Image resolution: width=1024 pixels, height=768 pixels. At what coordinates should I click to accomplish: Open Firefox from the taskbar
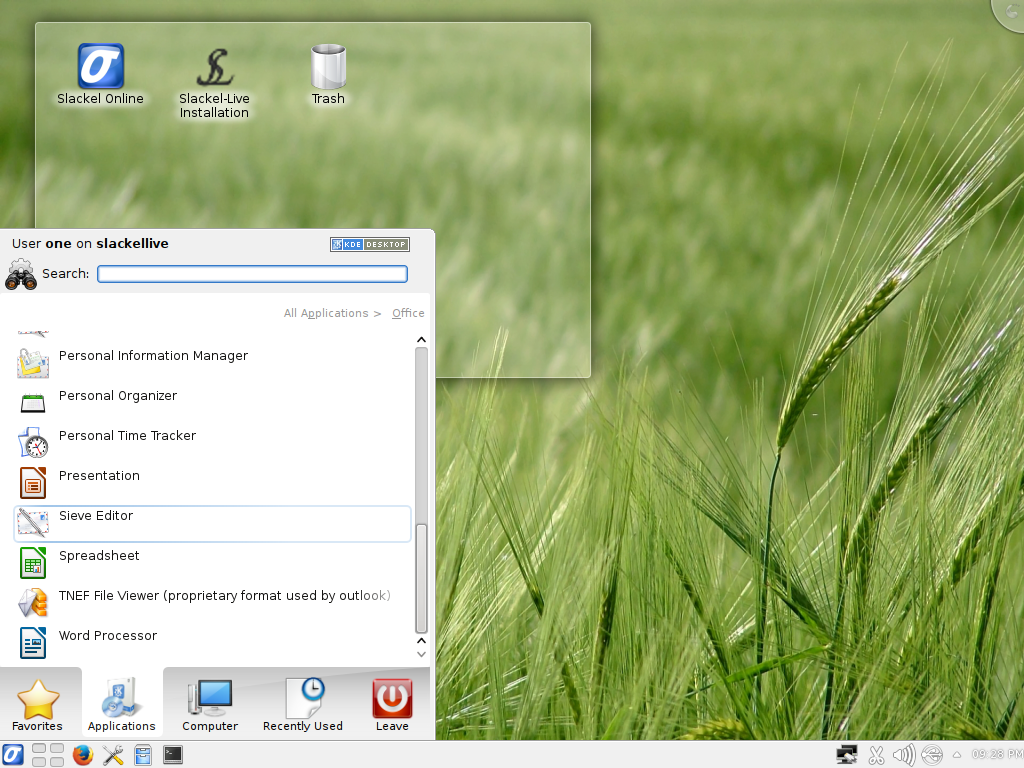[83, 755]
